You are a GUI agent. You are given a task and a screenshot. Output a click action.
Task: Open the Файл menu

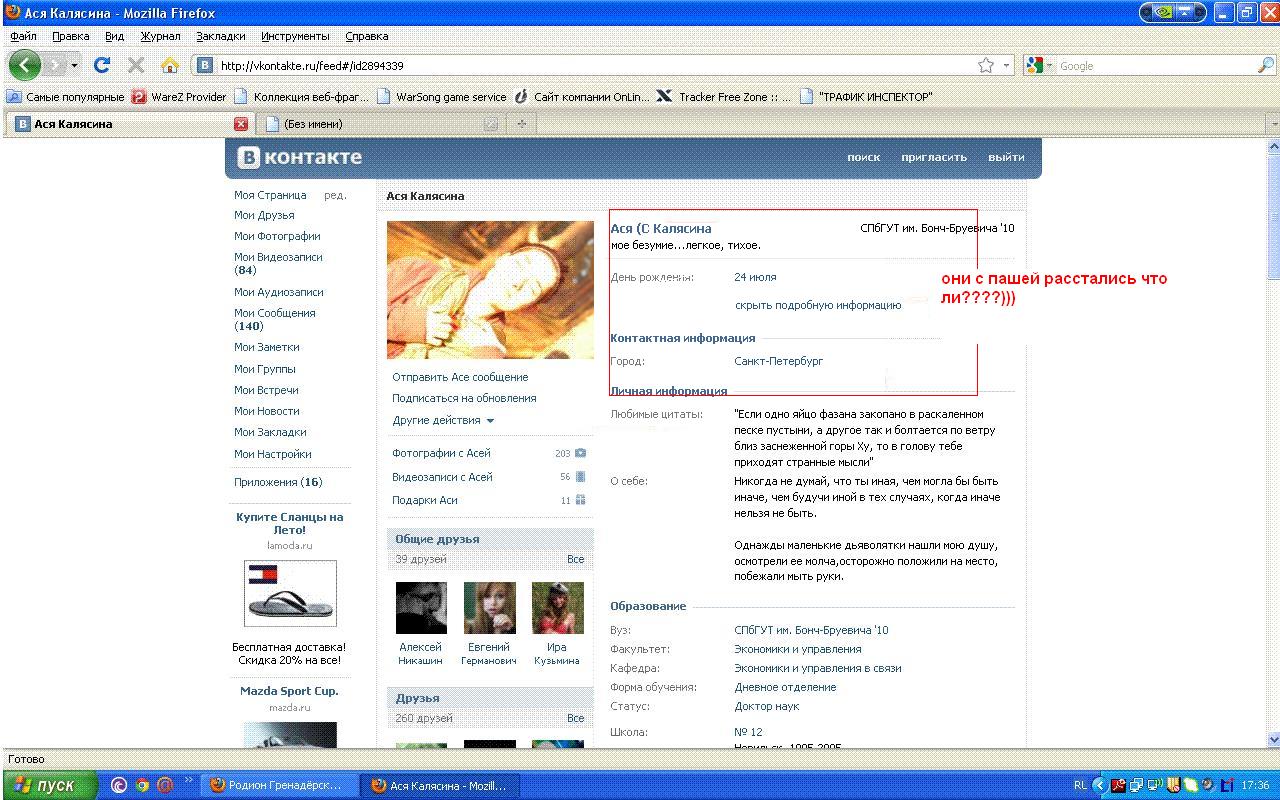(23, 36)
